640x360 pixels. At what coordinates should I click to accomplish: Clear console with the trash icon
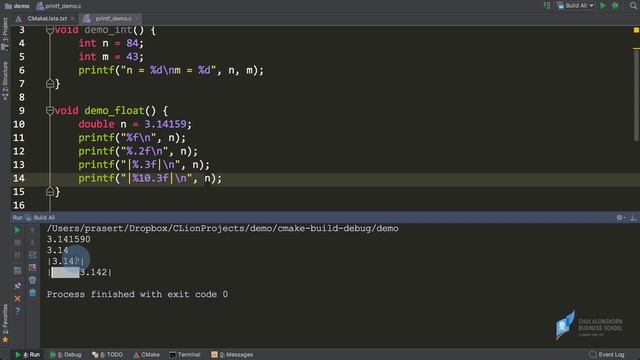click(x=33, y=293)
